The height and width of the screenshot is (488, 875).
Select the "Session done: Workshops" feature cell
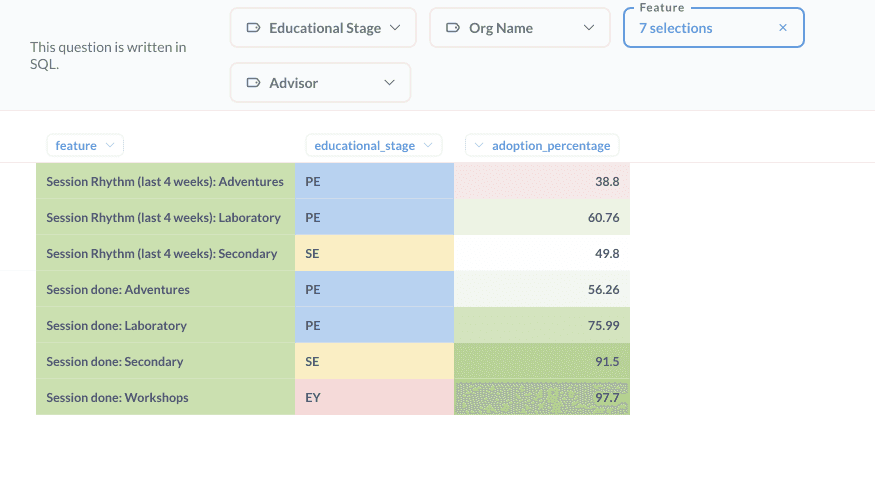click(x=117, y=397)
